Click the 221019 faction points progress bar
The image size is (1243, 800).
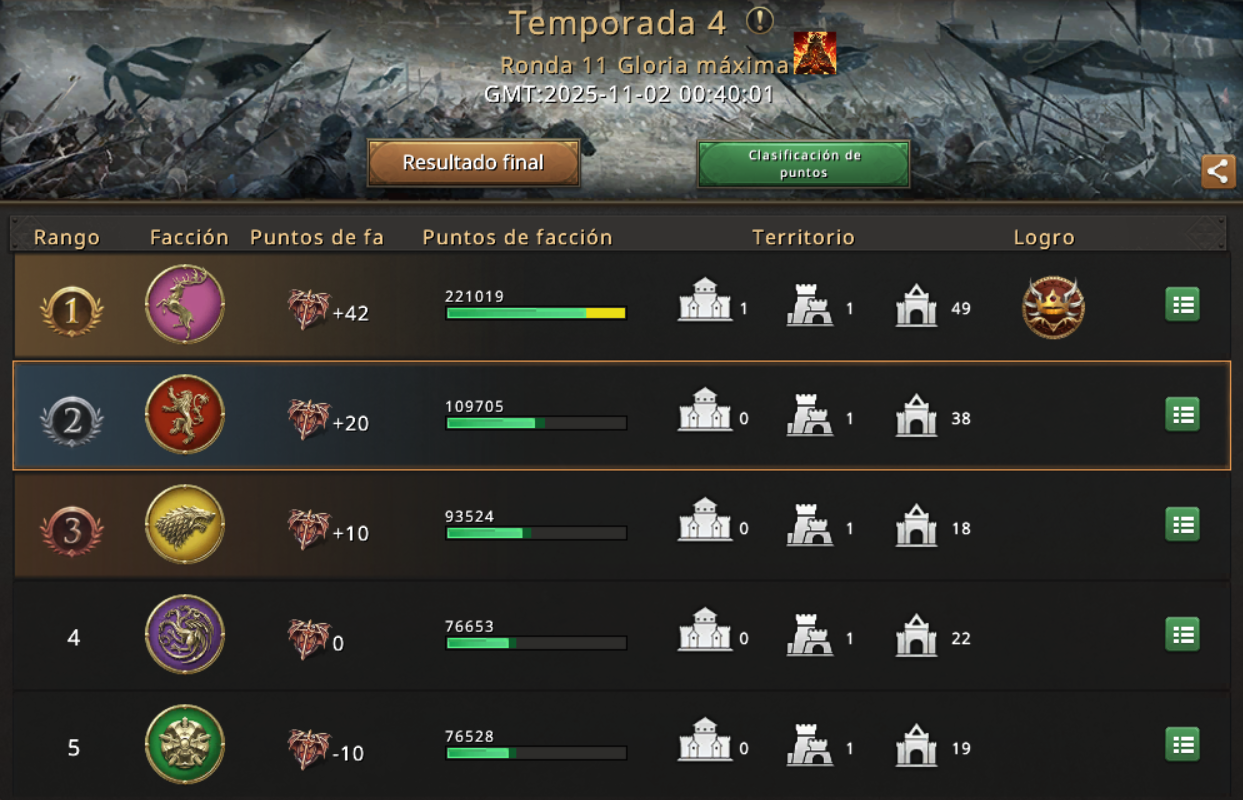[536, 313]
